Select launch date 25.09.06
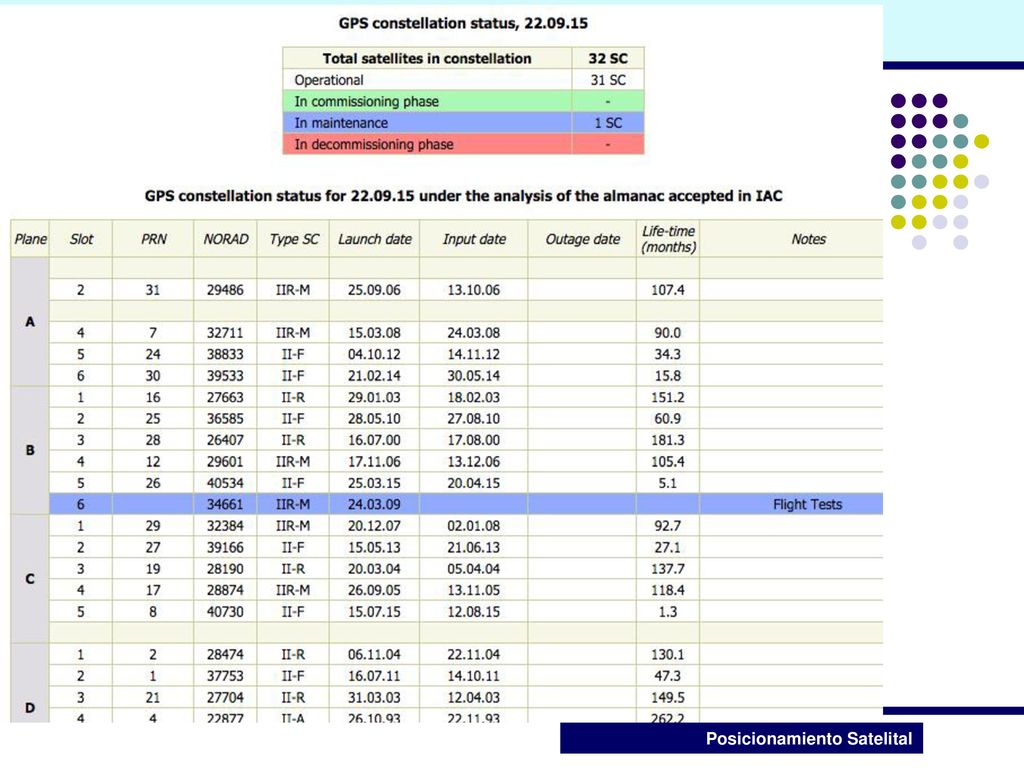 click(x=374, y=290)
